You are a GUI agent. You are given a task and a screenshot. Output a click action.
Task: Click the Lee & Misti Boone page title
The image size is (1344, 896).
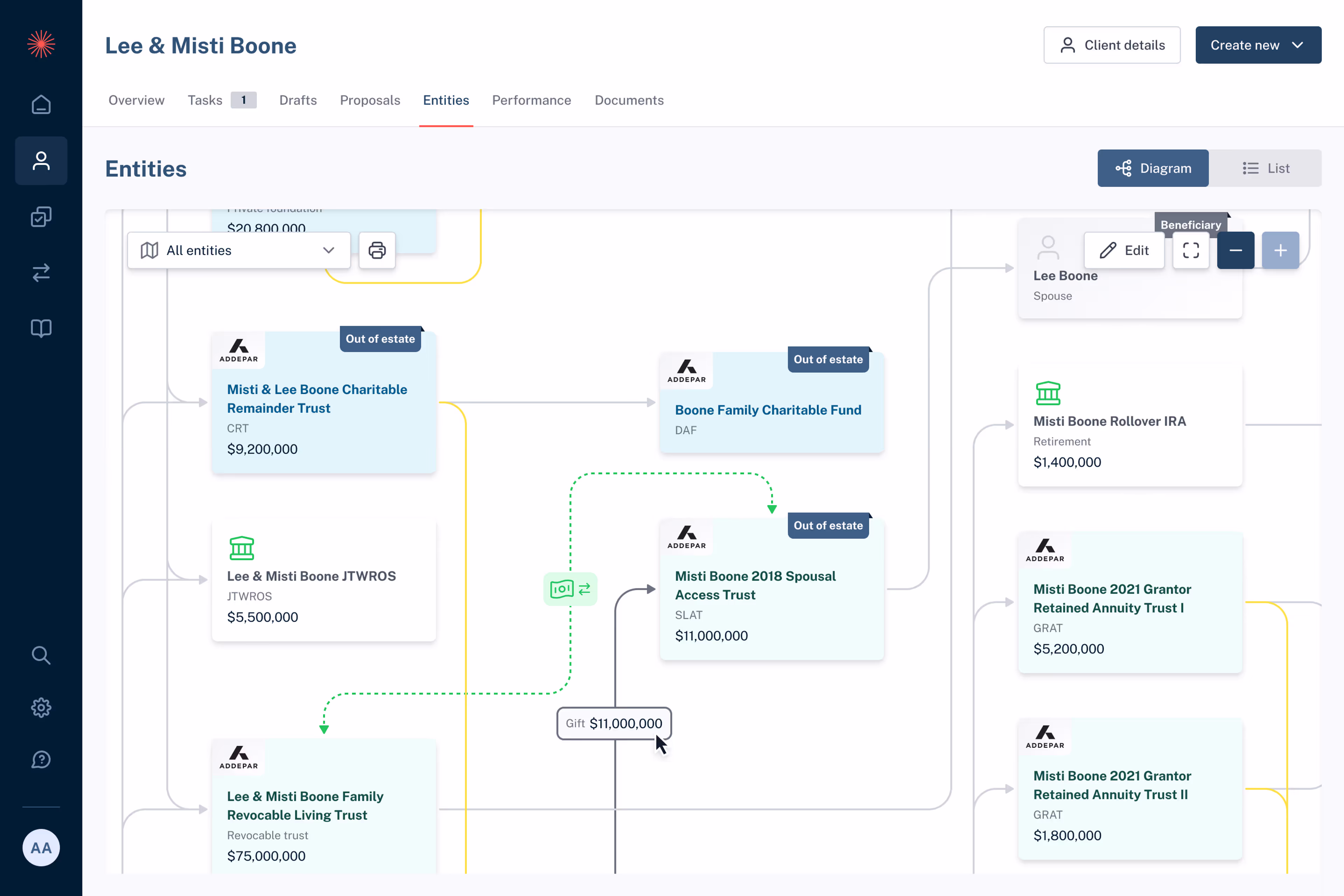pyautogui.click(x=201, y=46)
